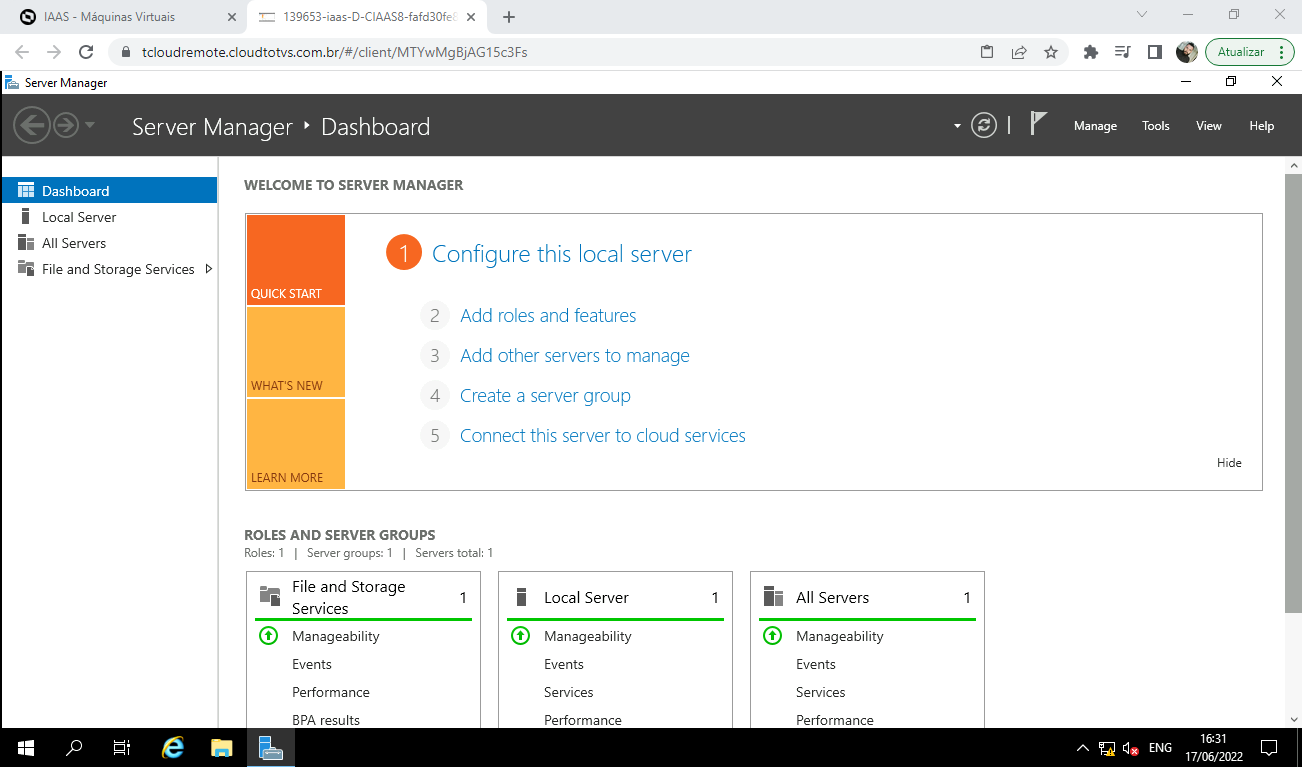Image resolution: width=1302 pixels, height=767 pixels.
Task: Open the dropdown arrow left of refresh
Action: 957,126
